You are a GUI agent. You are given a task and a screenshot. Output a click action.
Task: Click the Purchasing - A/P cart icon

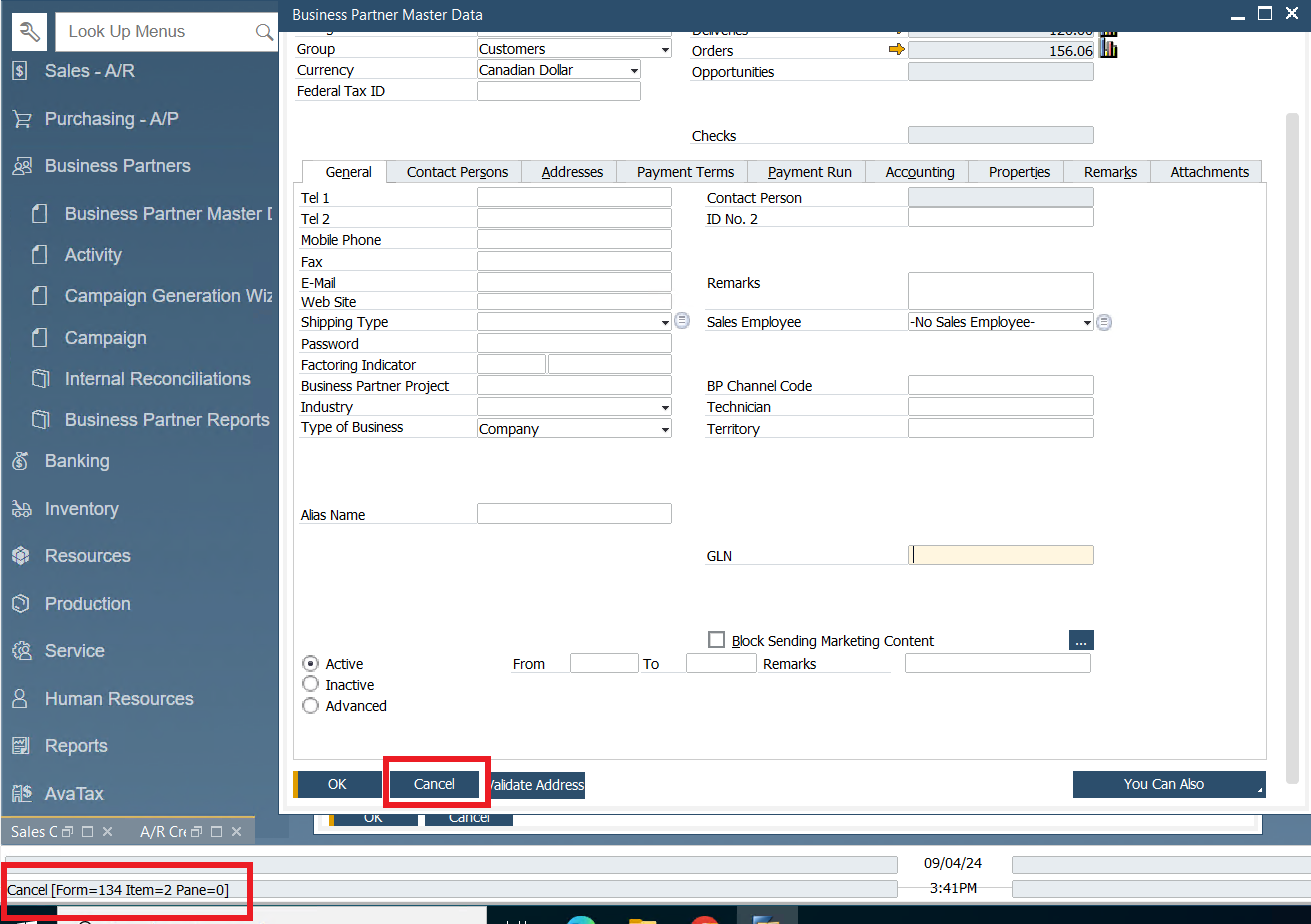coord(21,119)
